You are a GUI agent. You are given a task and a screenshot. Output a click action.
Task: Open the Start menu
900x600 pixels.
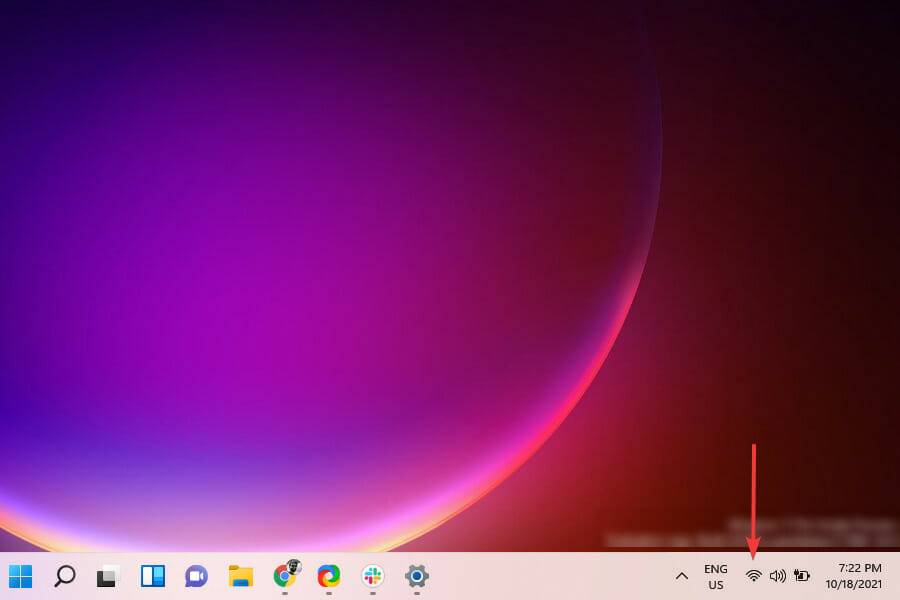[x=20, y=577]
